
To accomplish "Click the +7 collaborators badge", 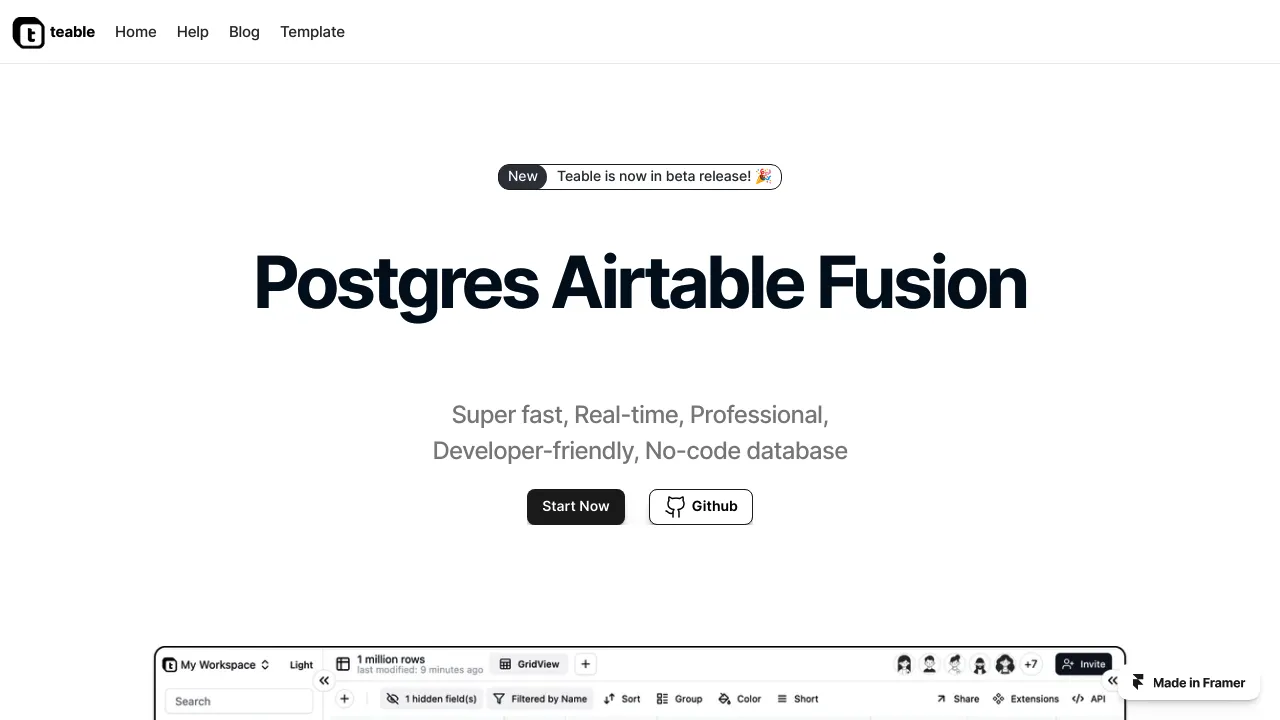I will [1031, 664].
